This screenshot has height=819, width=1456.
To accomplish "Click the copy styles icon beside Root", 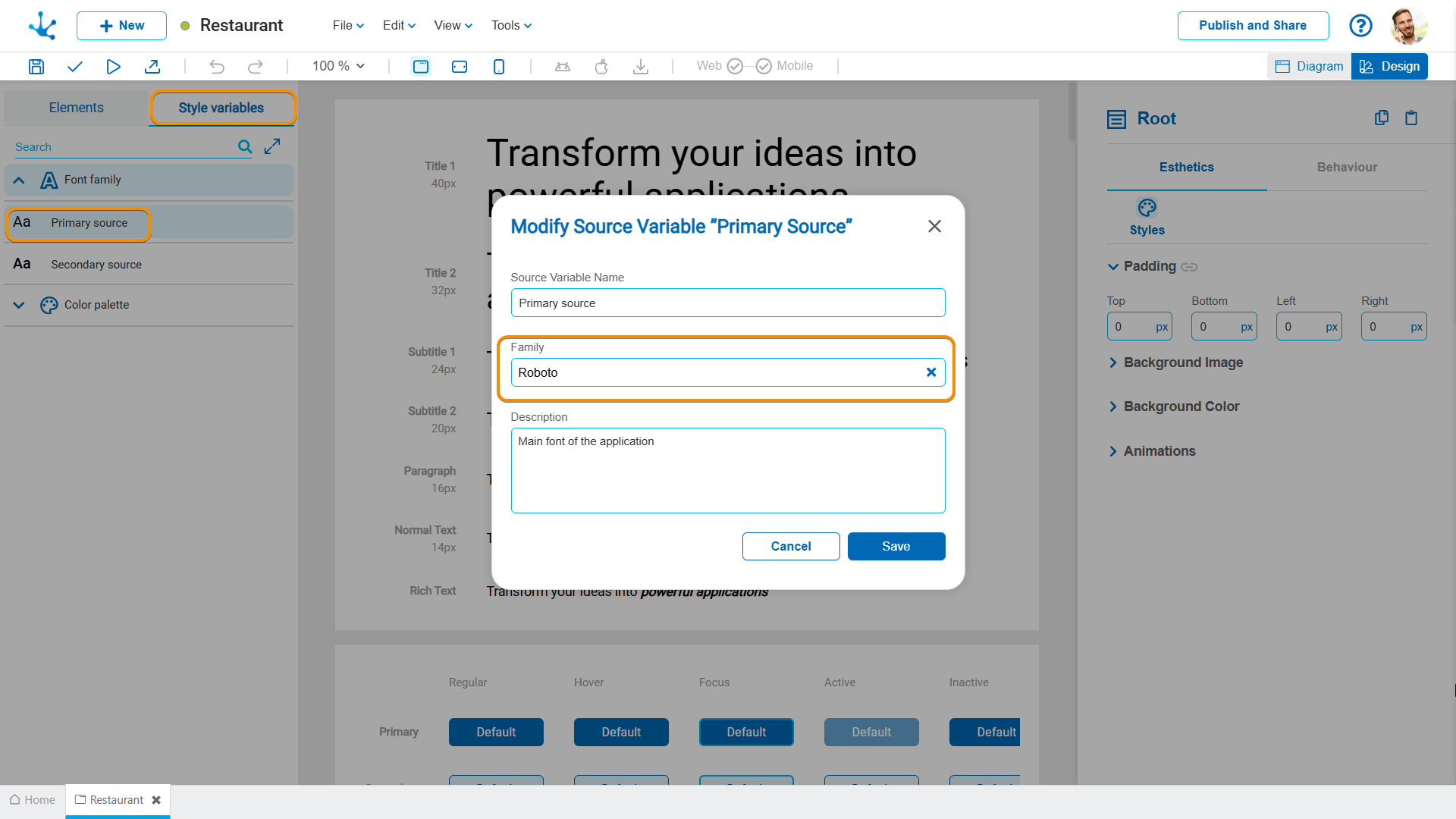I will point(1381,118).
